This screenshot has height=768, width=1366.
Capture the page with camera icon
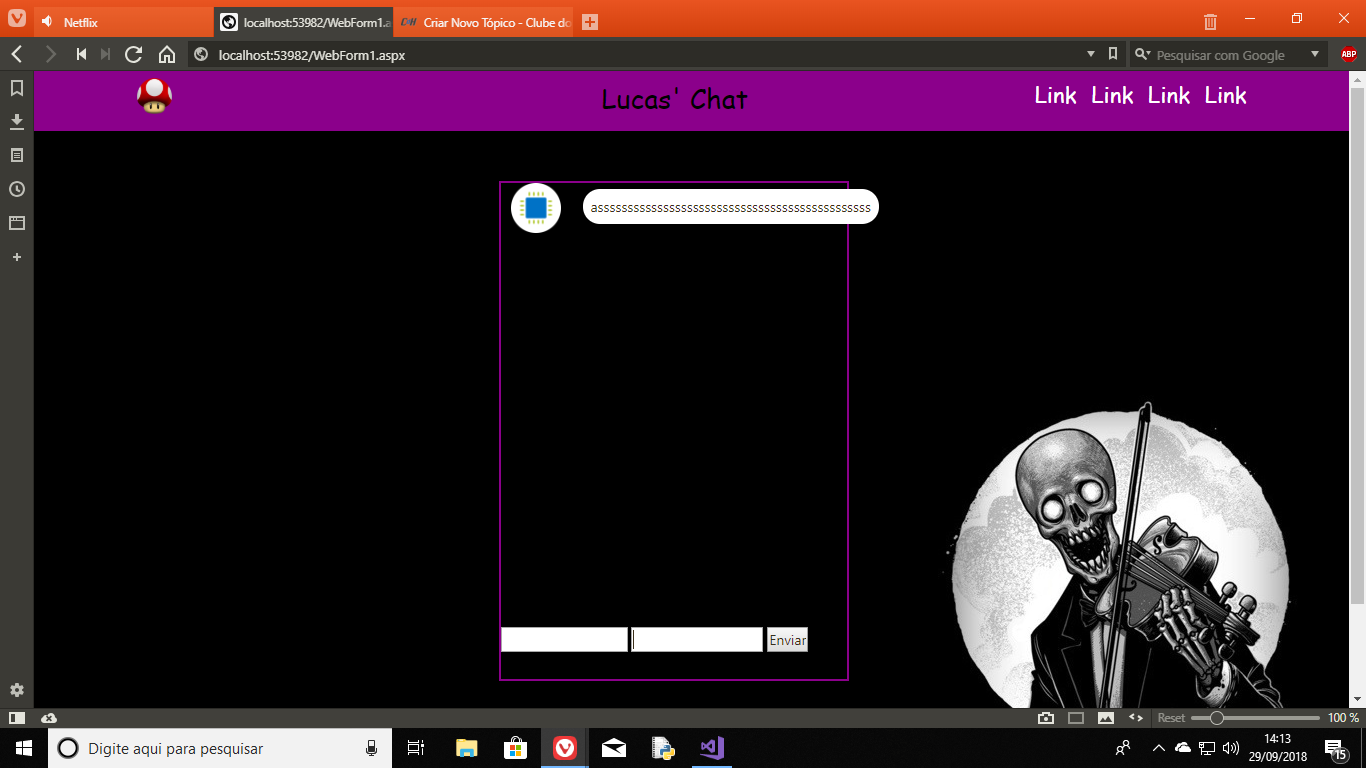[x=1046, y=718]
